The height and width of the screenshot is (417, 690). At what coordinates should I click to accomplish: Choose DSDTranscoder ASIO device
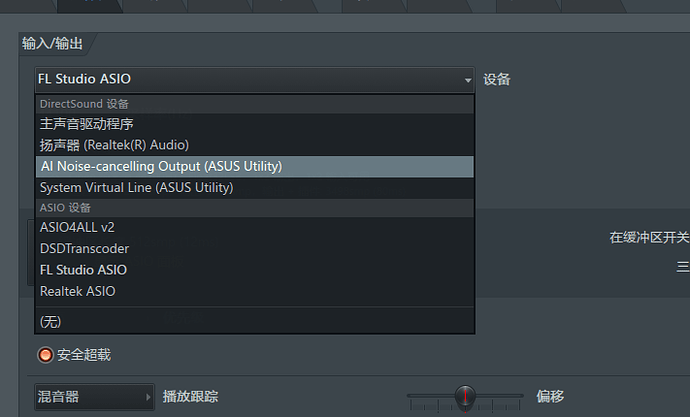(x=84, y=249)
